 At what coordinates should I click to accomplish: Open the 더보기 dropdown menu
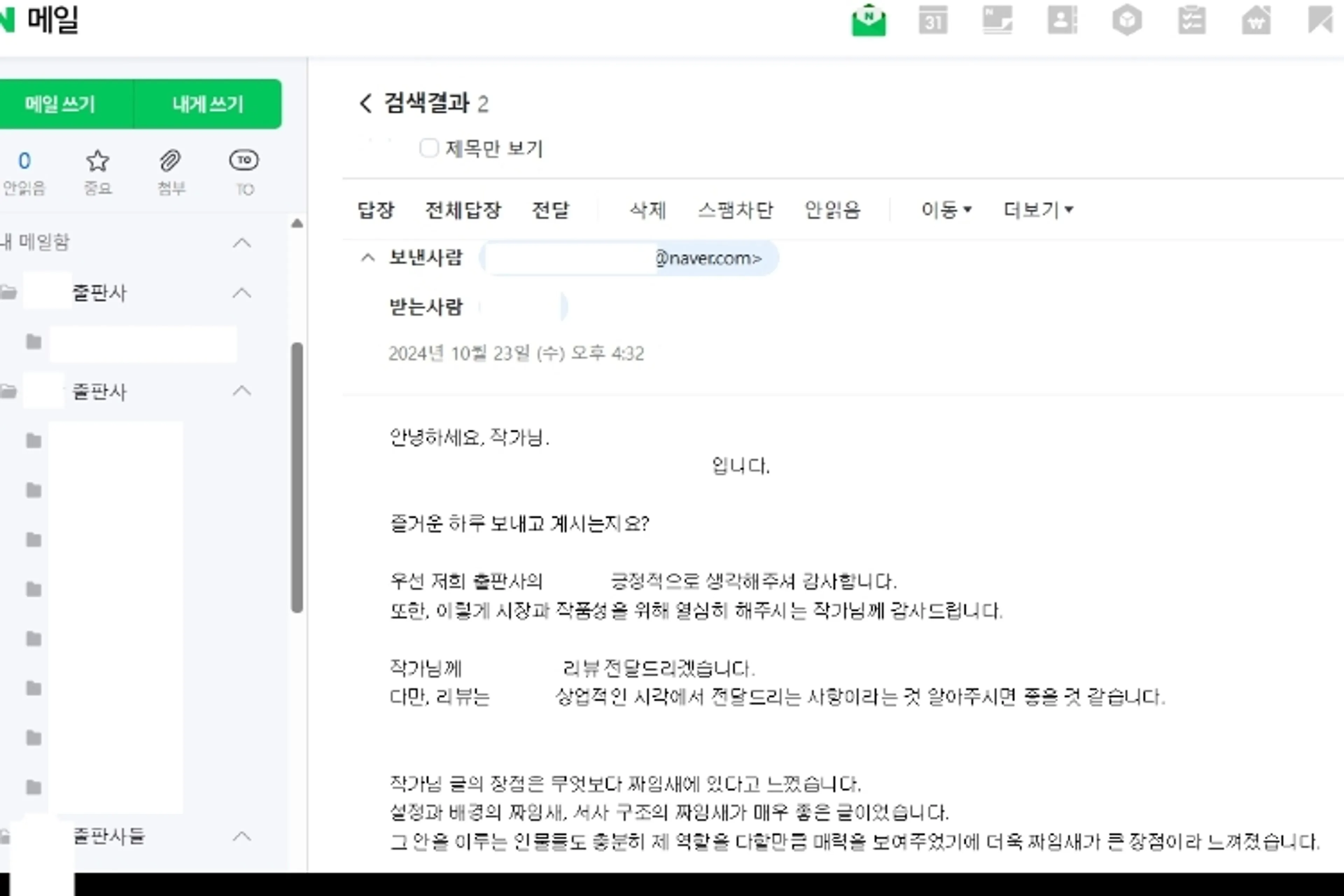(1038, 210)
